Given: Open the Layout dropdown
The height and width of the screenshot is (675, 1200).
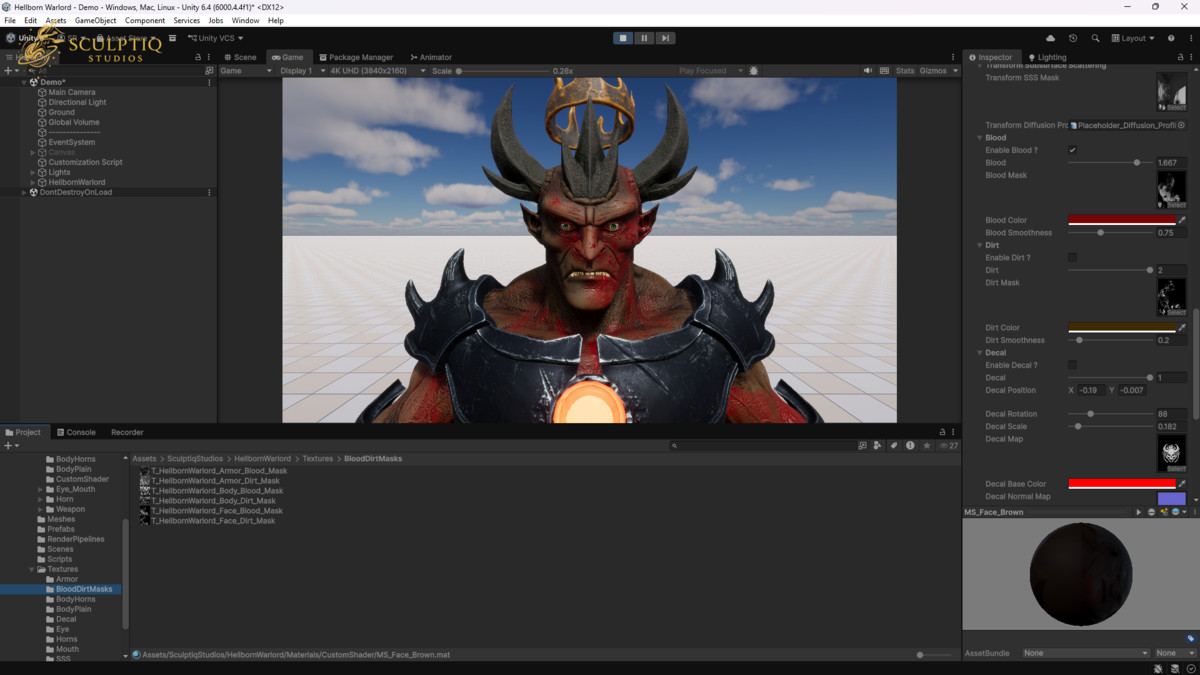Looking at the screenshot, I should click(x=1132, y=38).
